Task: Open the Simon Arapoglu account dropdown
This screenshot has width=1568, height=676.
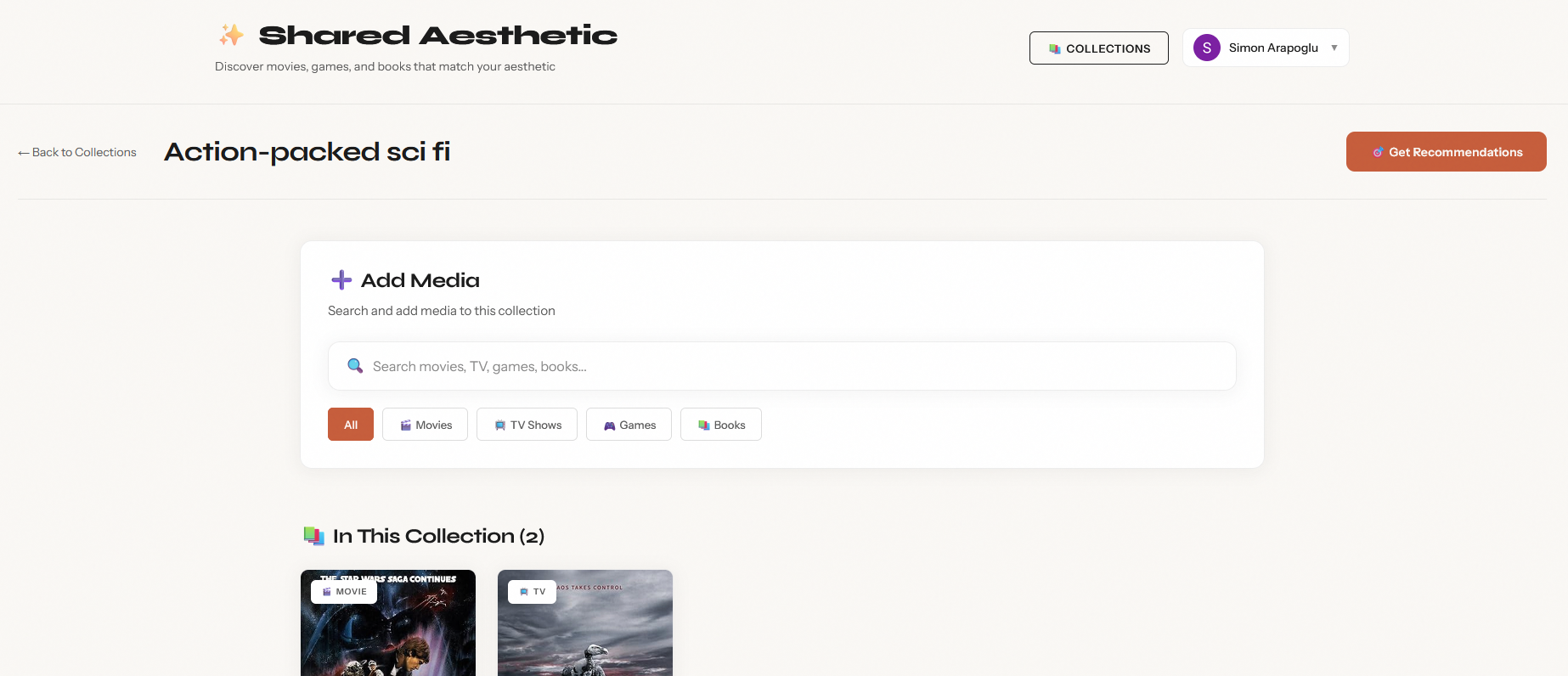Action: click(1266, 48)
